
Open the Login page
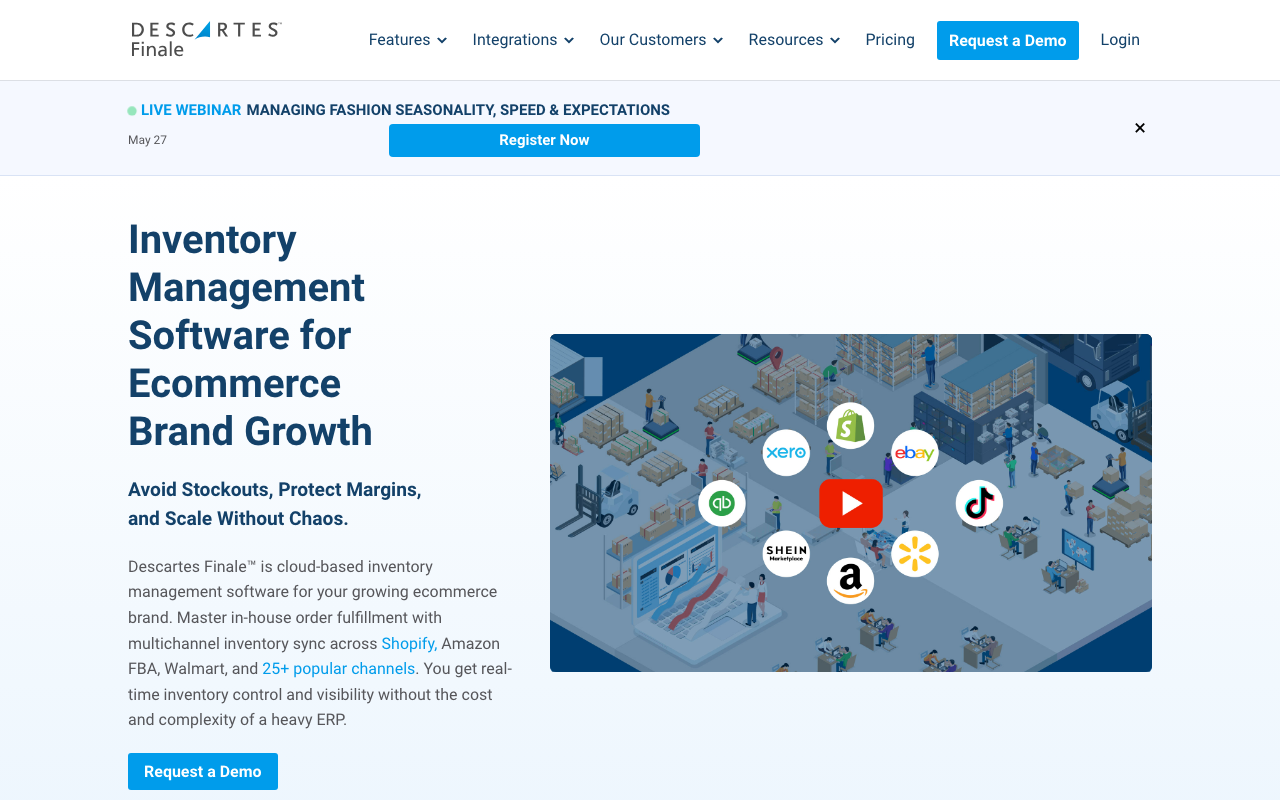(1120, 40)
